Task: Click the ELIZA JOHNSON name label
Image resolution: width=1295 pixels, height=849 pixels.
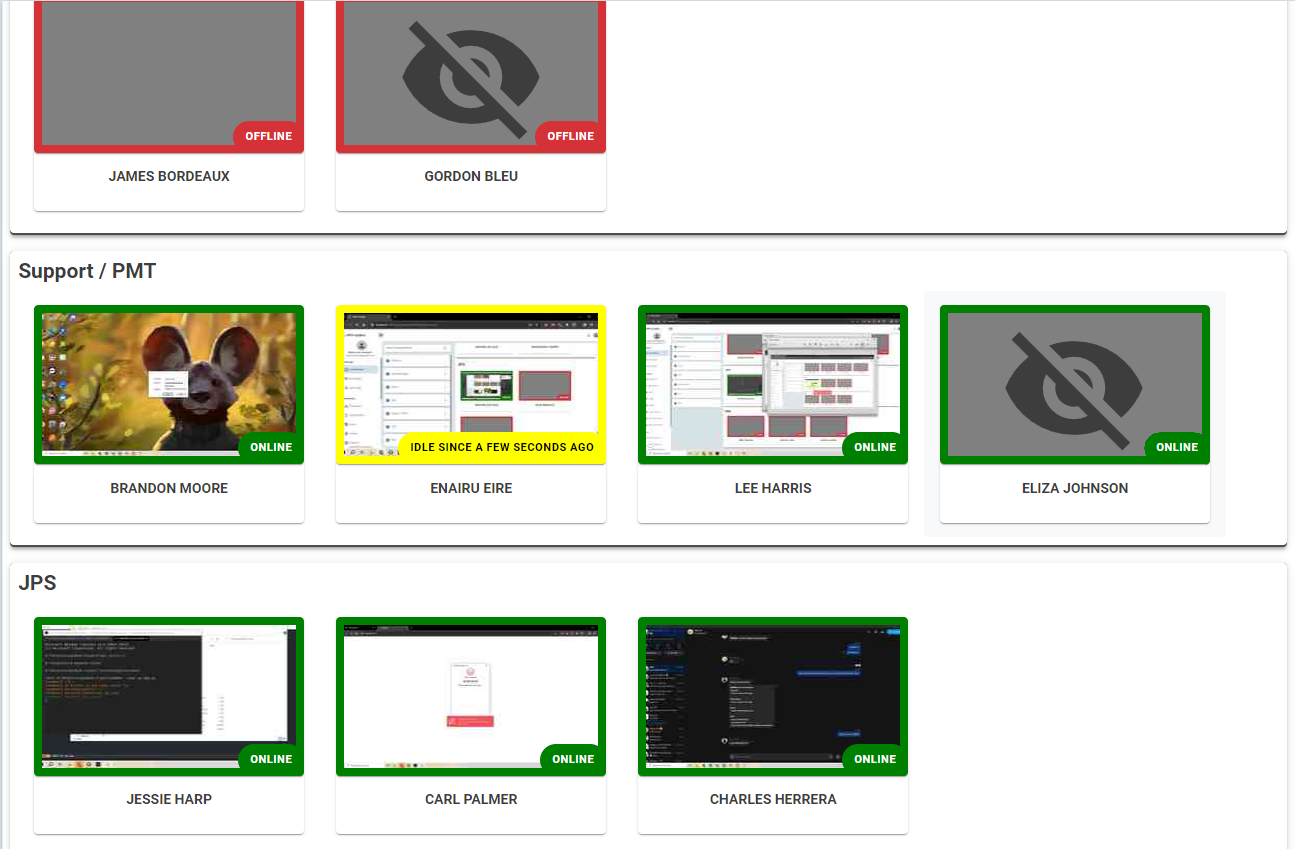Action: (1074, 489)
